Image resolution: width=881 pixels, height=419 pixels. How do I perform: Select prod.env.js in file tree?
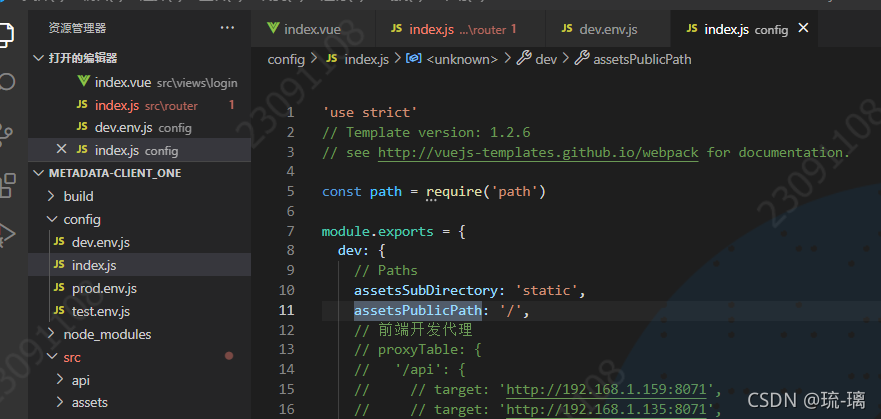coord(139,288)
